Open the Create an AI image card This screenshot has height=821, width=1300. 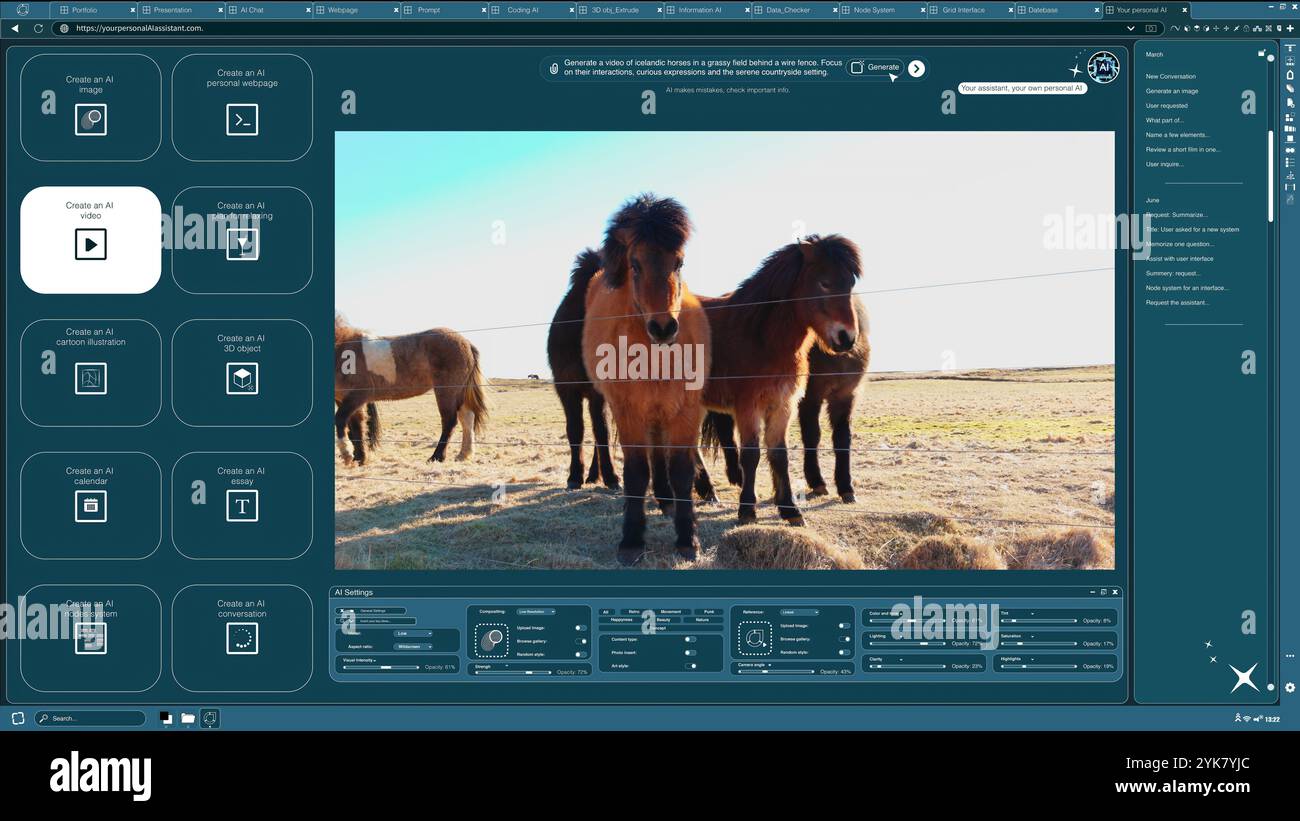pyautogui.click(x=90, y=107)
